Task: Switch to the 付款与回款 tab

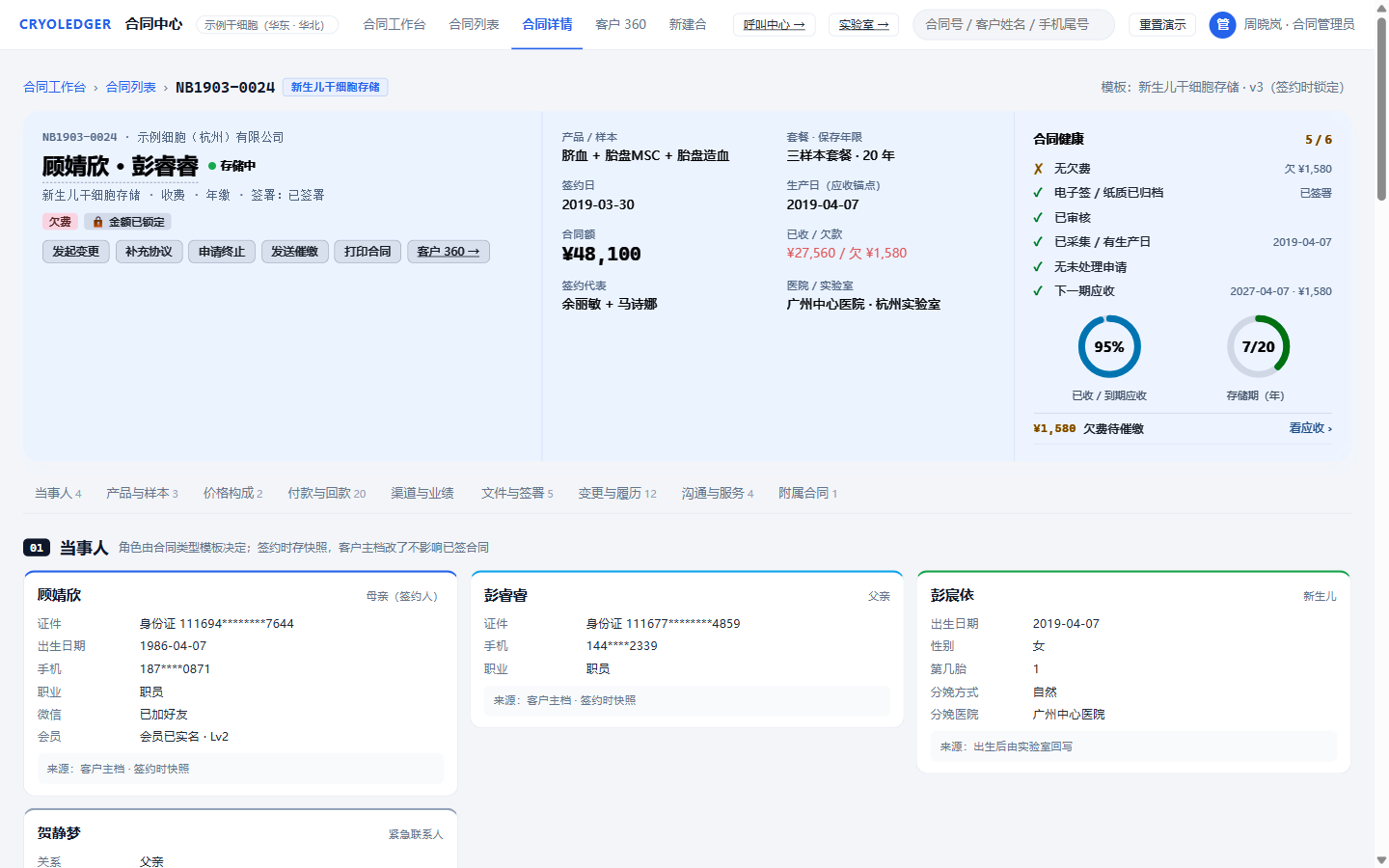Action: click(326, 493)
